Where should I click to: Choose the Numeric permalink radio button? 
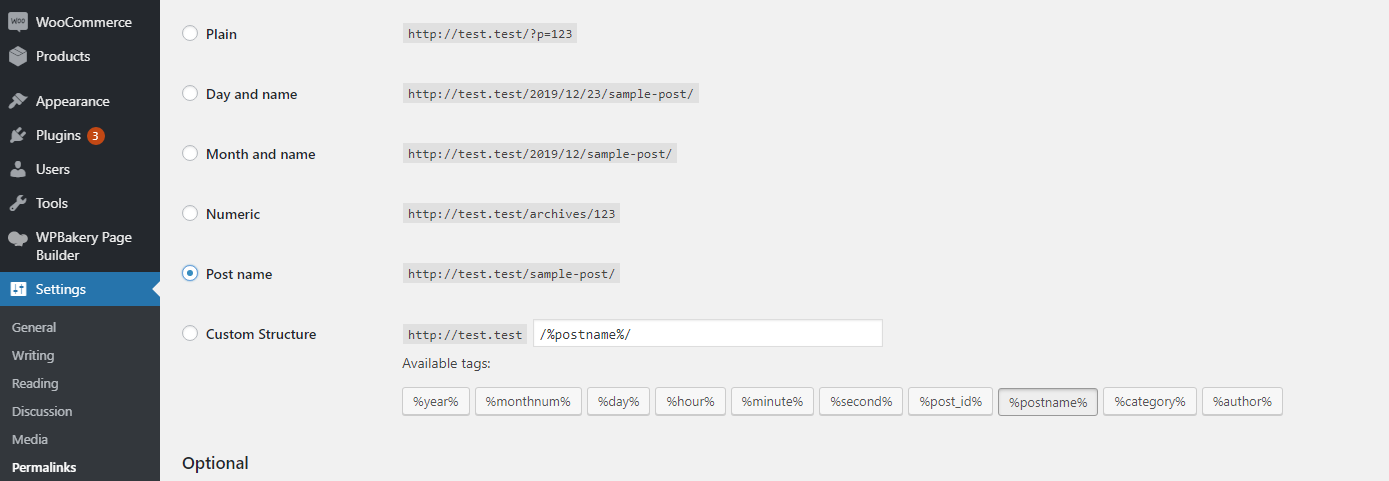[190, 214]
